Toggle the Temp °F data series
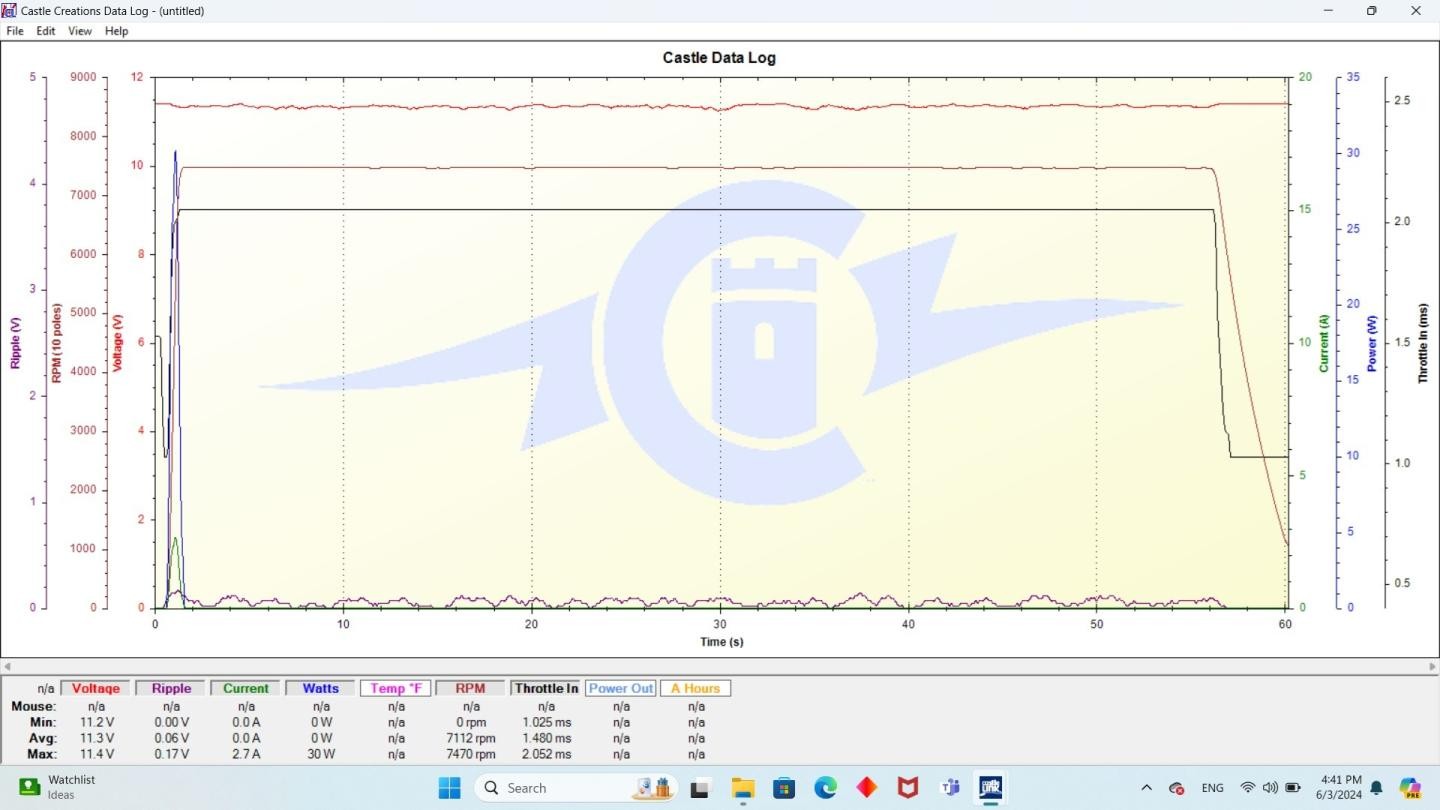Screen dimensions: 1440x810 click(396, 688)
